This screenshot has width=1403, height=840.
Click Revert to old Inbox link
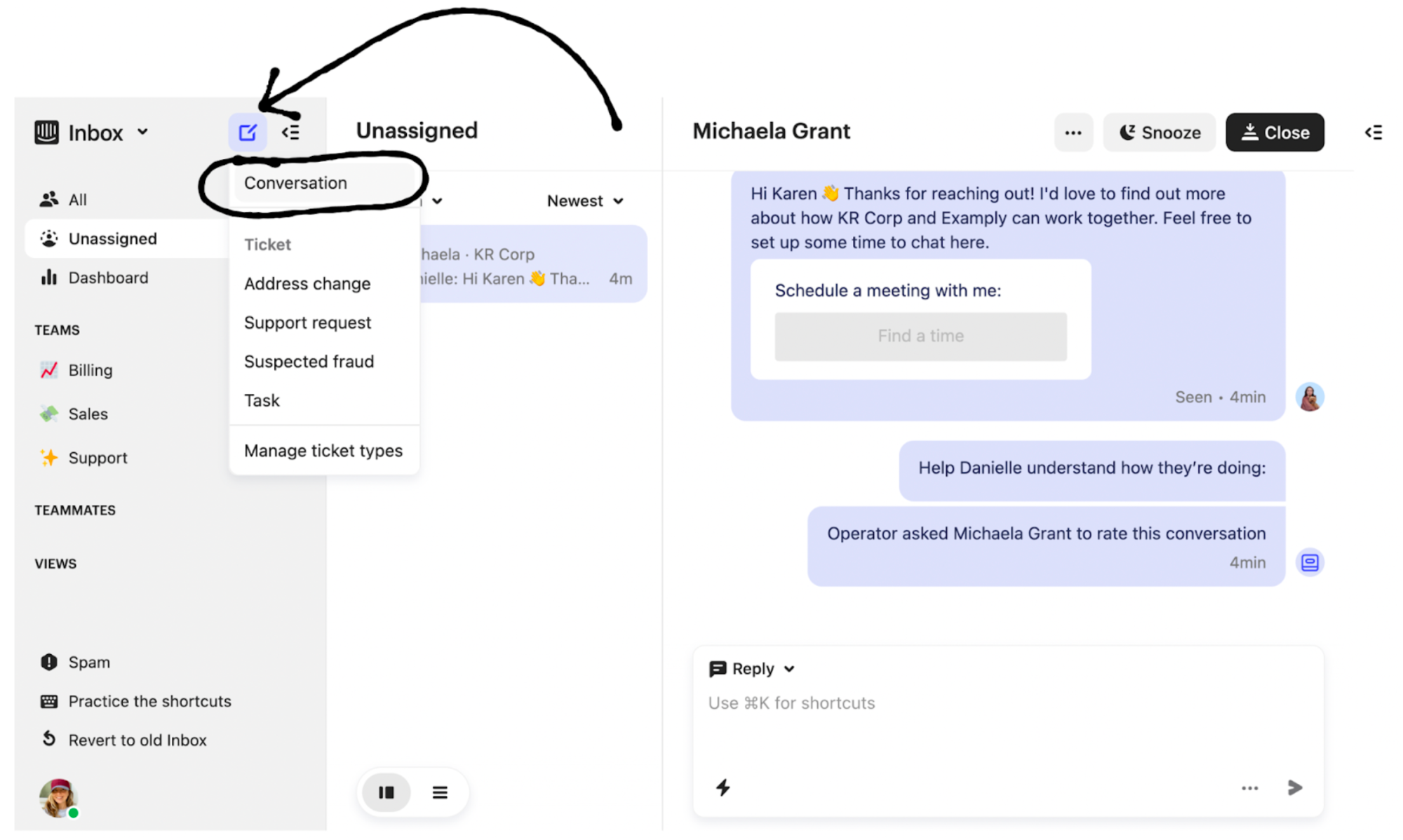(x=137, y=740)
